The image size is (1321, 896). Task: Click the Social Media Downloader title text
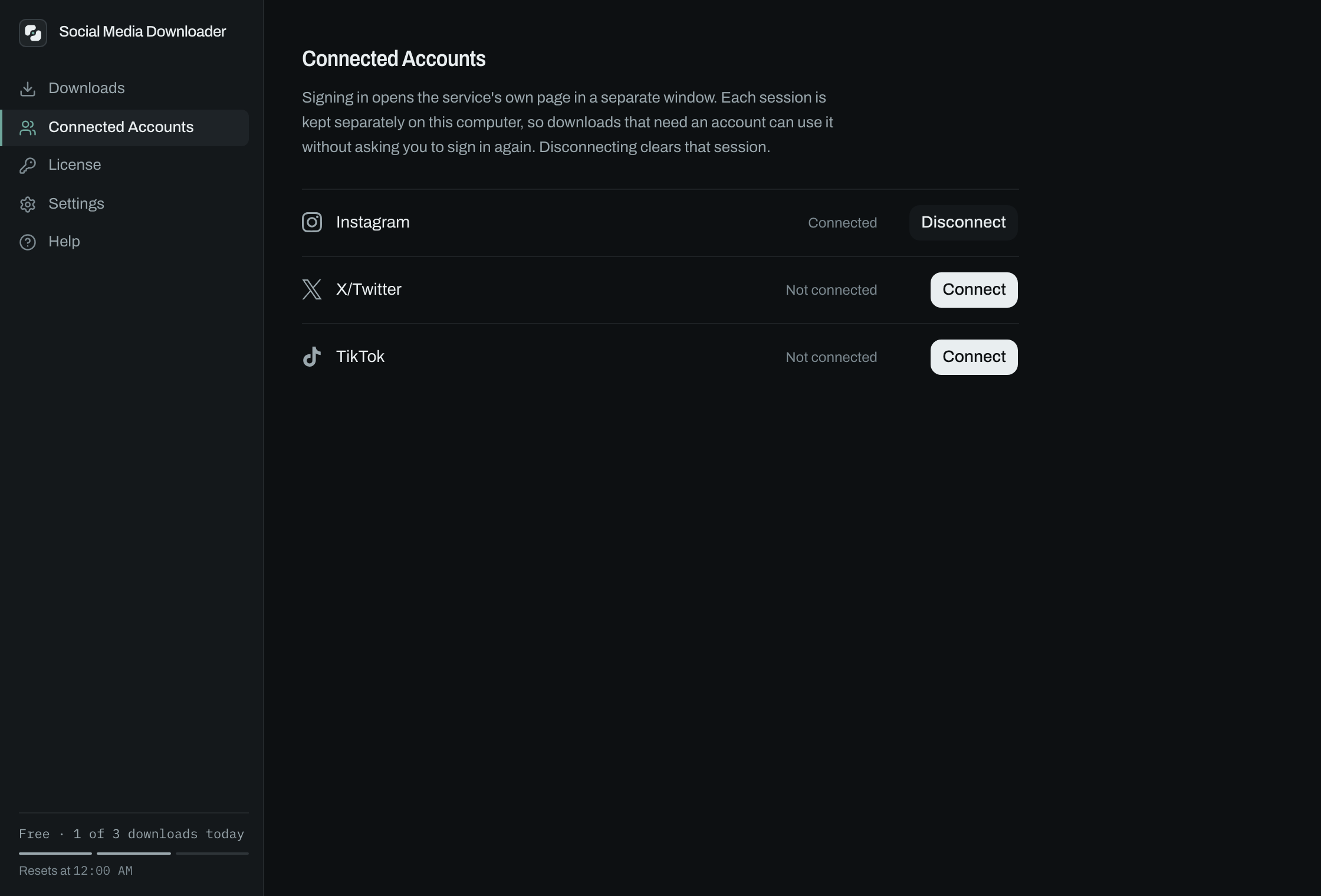(143, 32)
